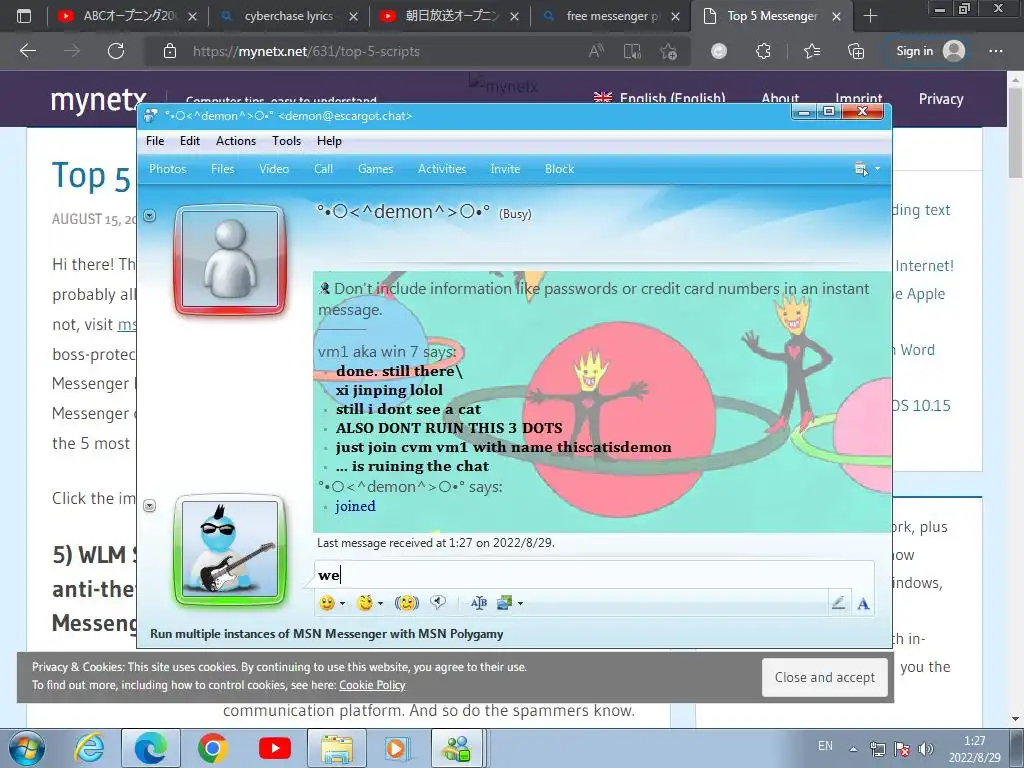
Task: Click Call in the conversation toolbar
Action: click(323, 169)
